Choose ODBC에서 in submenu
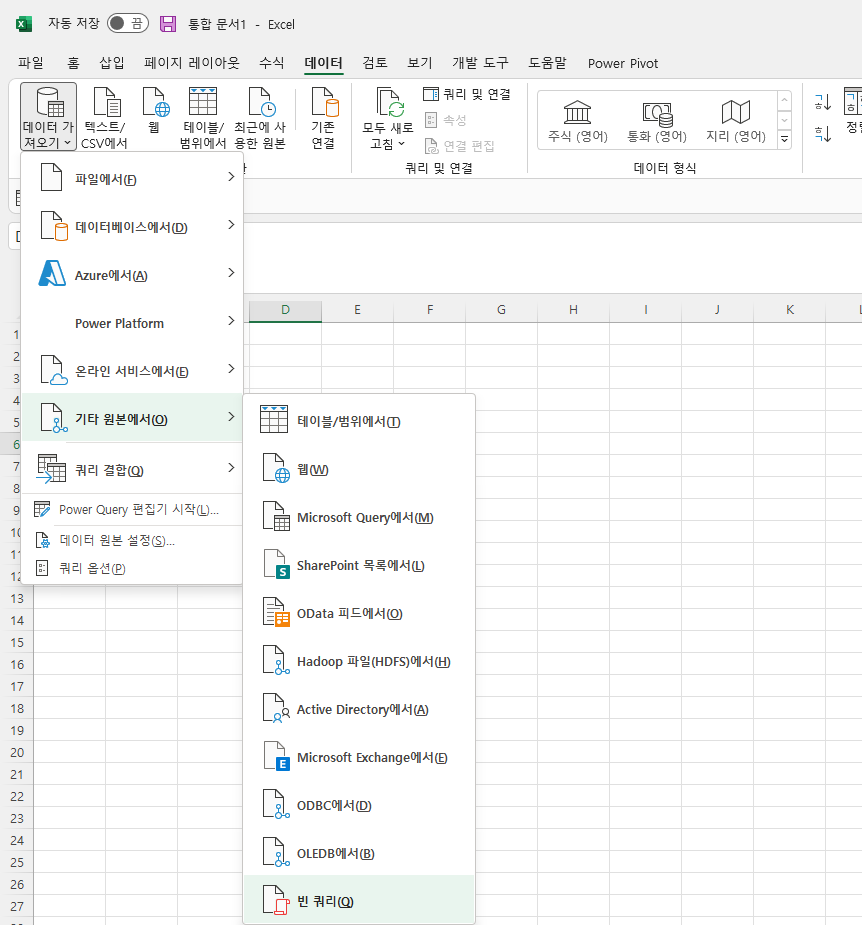Screen dimensions: 862x925 click(359, 805)
